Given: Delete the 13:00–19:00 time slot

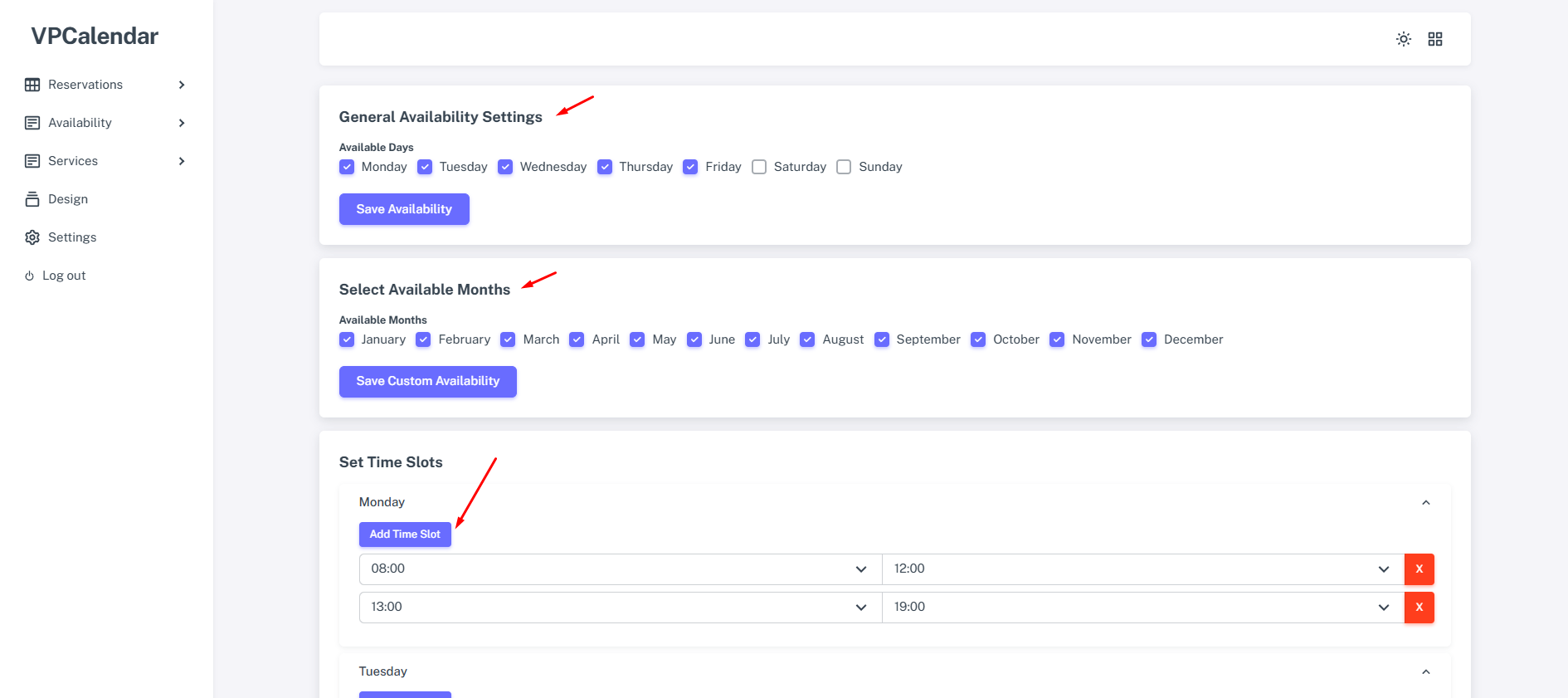Looking at the screenshot, I should click(x=1419, y=608).
